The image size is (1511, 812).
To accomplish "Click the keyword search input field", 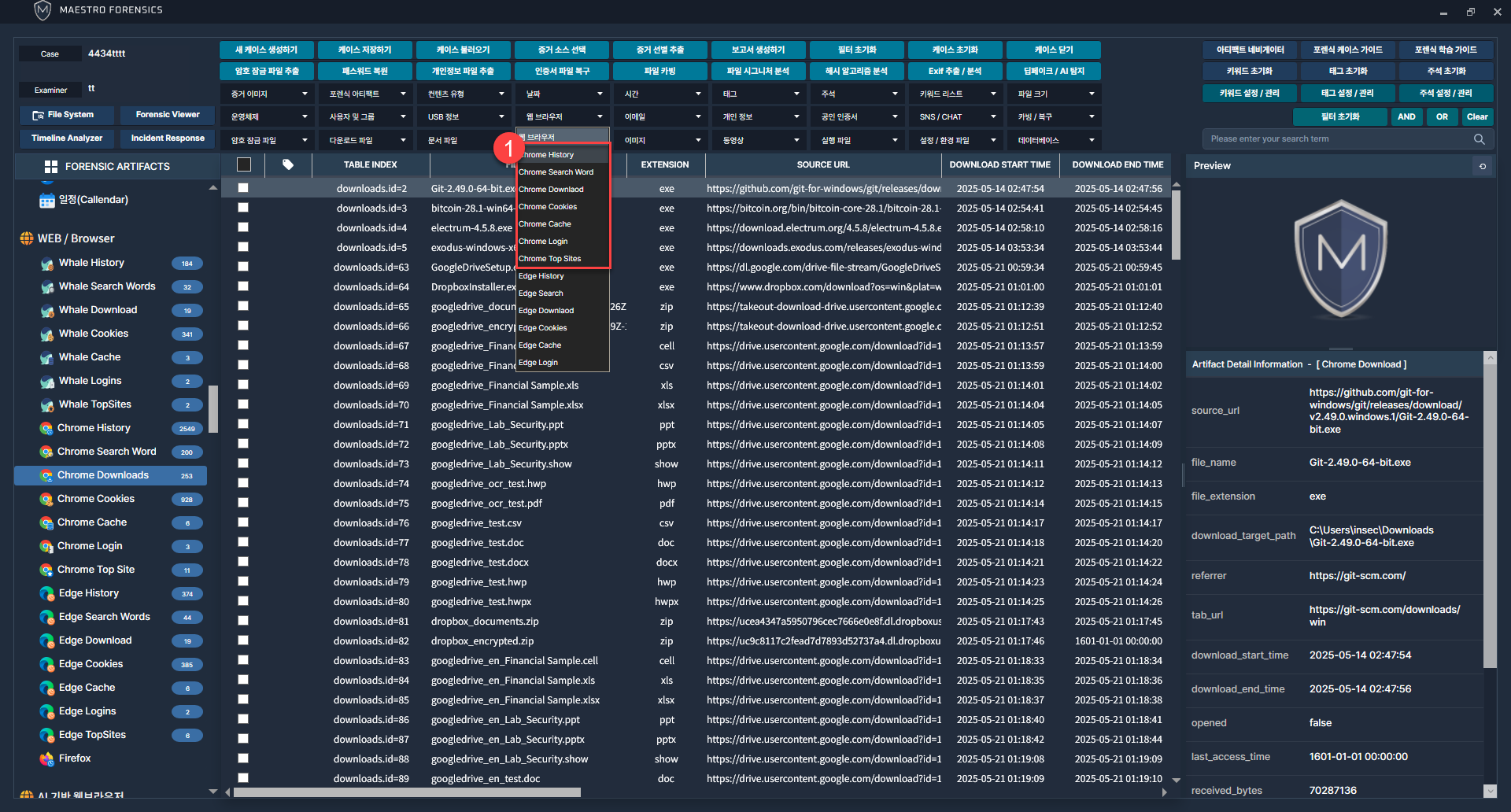I will point(1338,139).
